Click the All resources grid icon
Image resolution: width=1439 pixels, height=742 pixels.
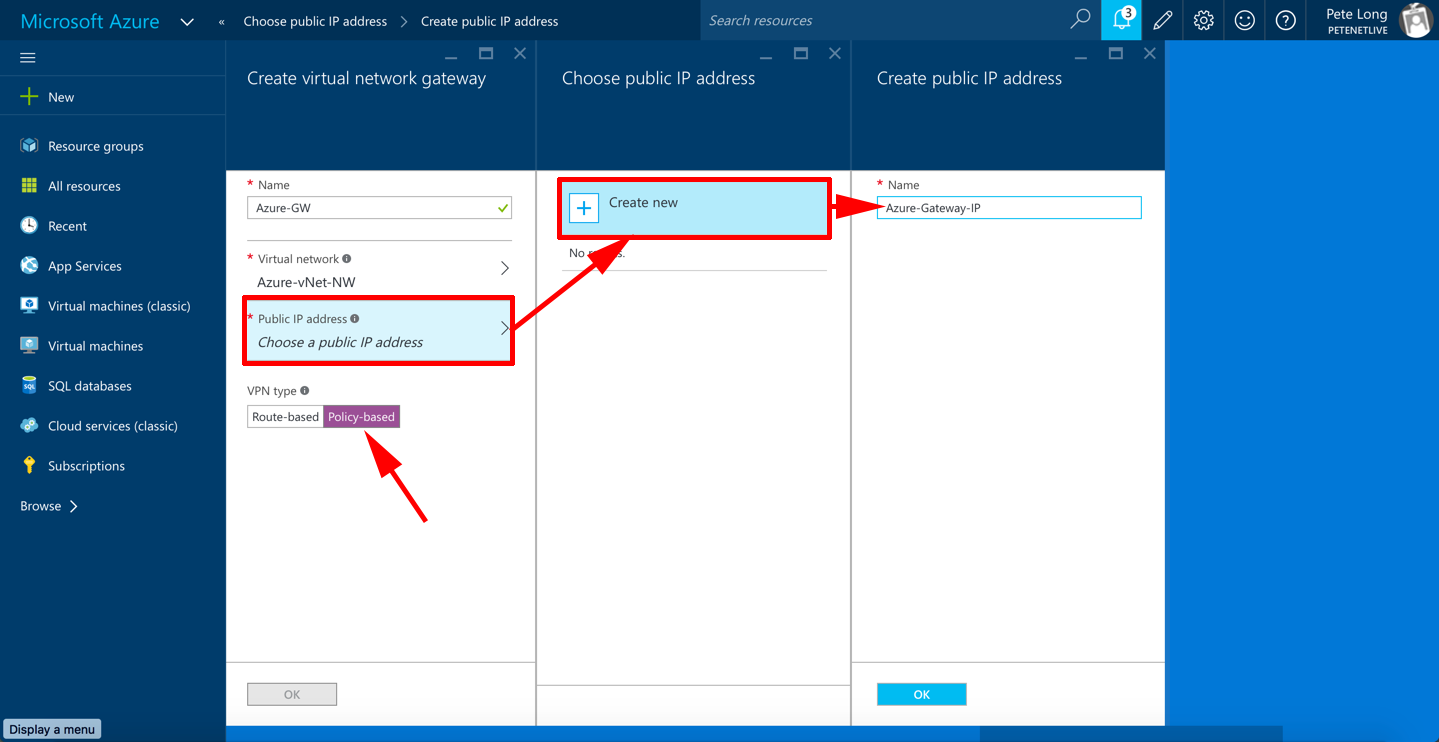pos(29,186)
